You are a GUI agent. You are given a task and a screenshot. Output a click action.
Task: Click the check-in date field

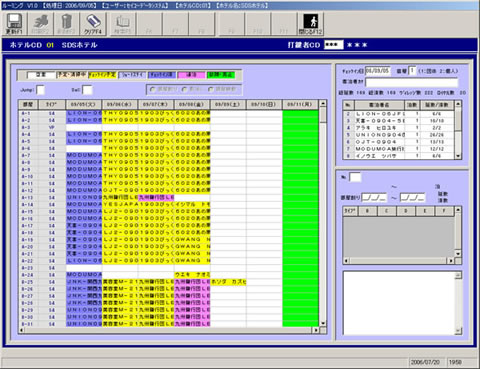coord(377,71)
